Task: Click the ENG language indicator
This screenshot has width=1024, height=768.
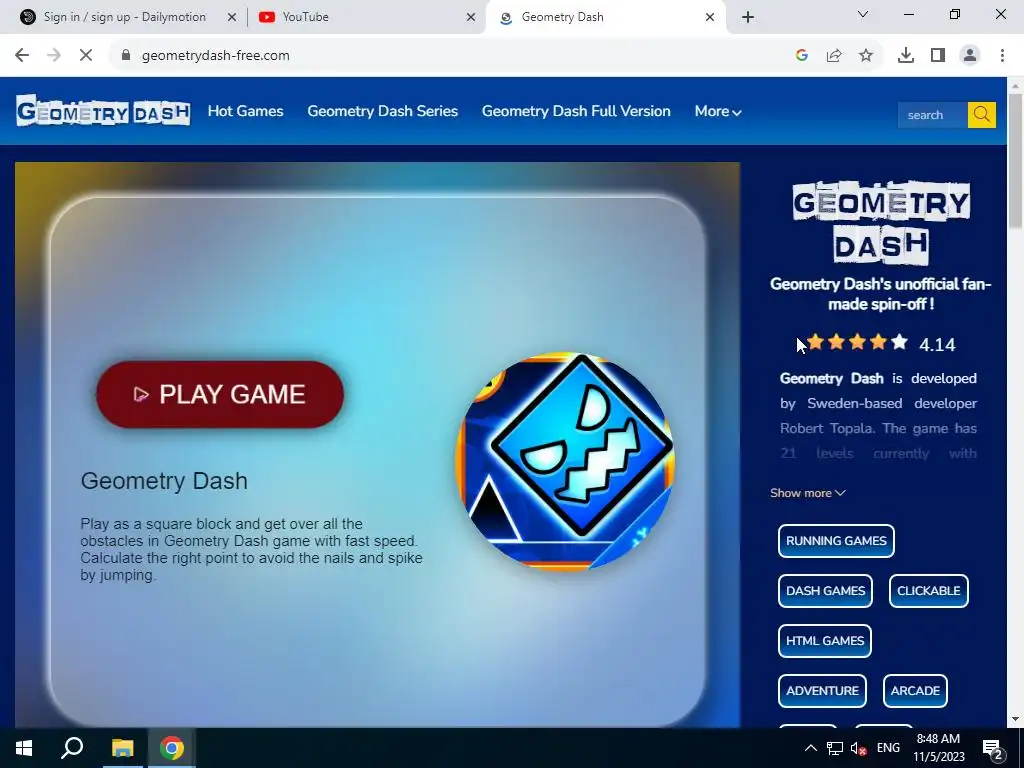Action: coord(888,748)
